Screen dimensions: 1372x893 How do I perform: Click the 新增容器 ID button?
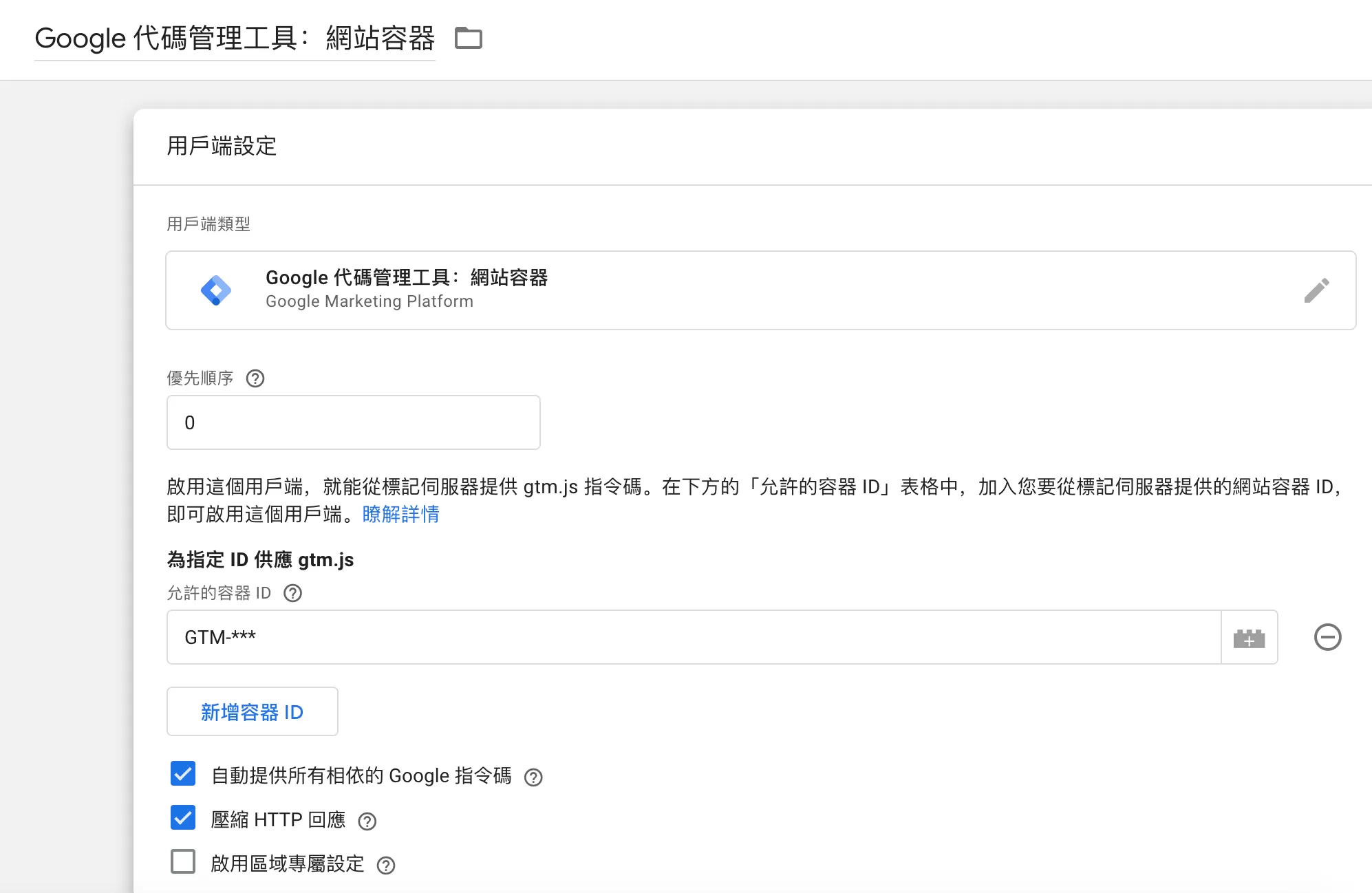[x=253, y=711]
